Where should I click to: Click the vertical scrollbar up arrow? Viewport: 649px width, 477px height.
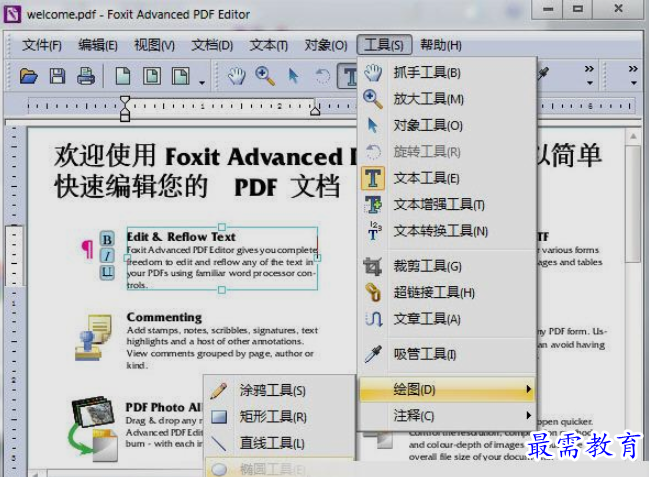pyautogui.click(x=633, y=137)
